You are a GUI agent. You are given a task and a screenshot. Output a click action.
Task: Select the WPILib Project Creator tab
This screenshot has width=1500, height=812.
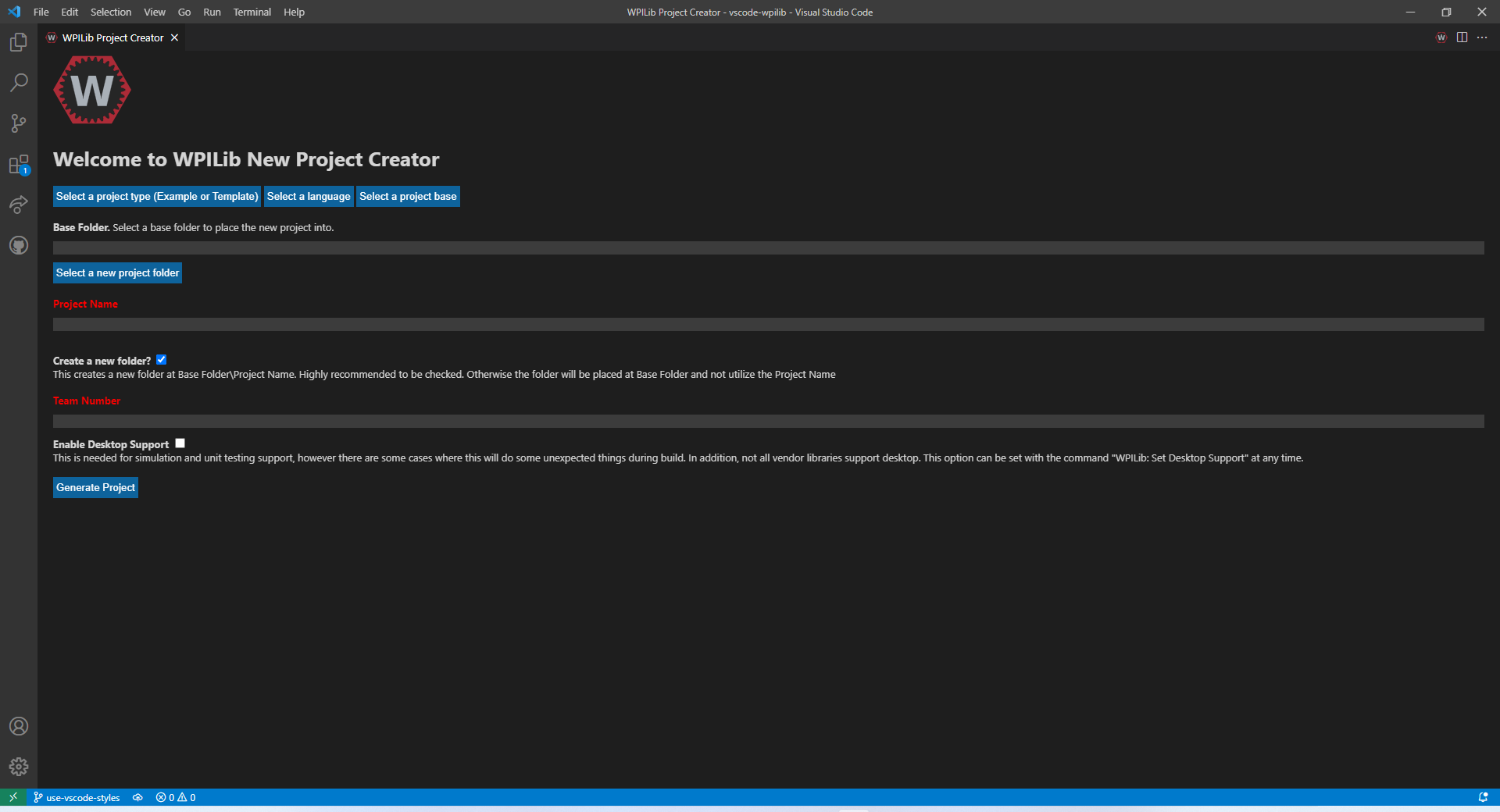112,37
